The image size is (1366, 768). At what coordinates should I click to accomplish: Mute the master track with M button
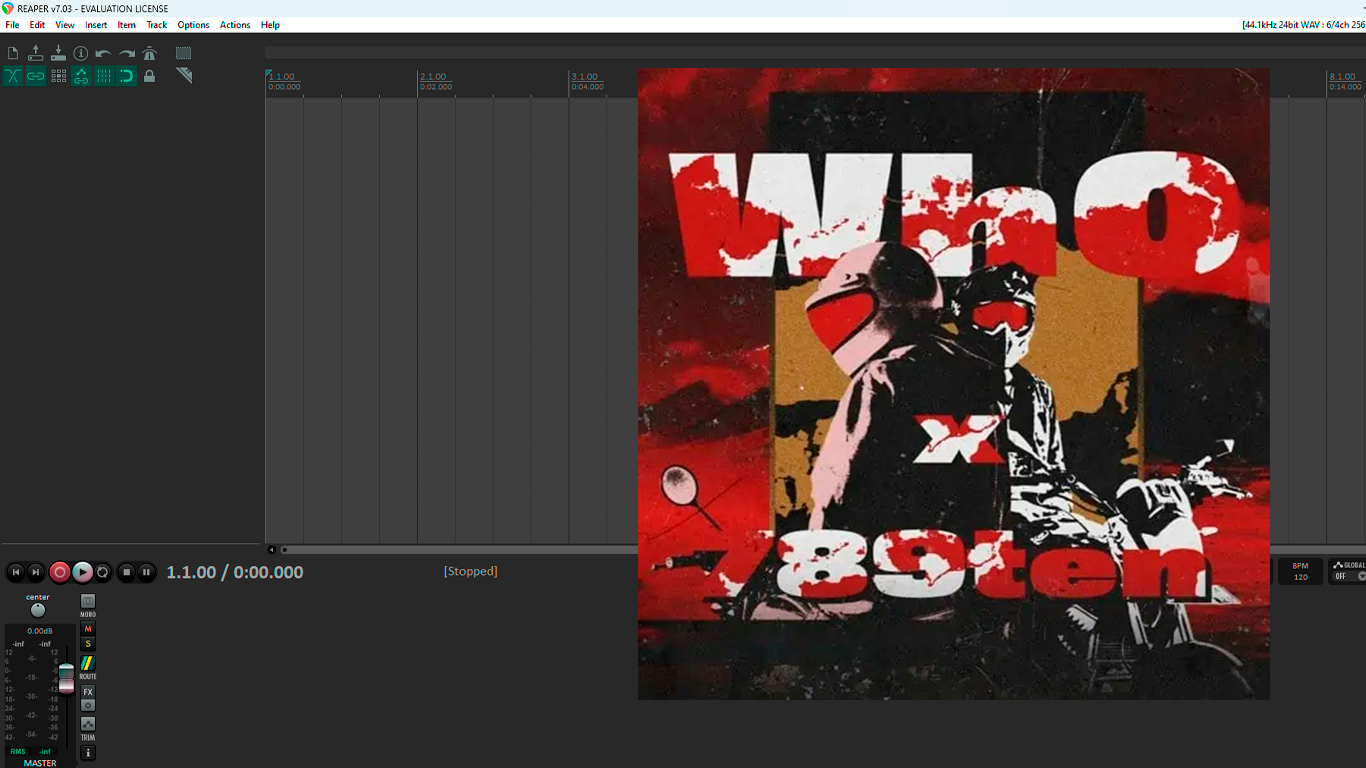pos(88,629)
